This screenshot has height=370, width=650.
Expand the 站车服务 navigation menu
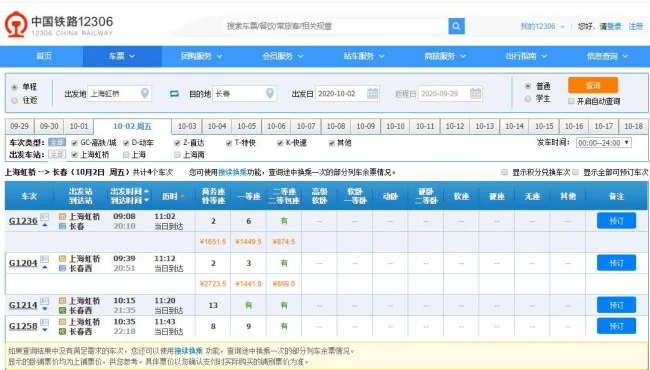364,56
